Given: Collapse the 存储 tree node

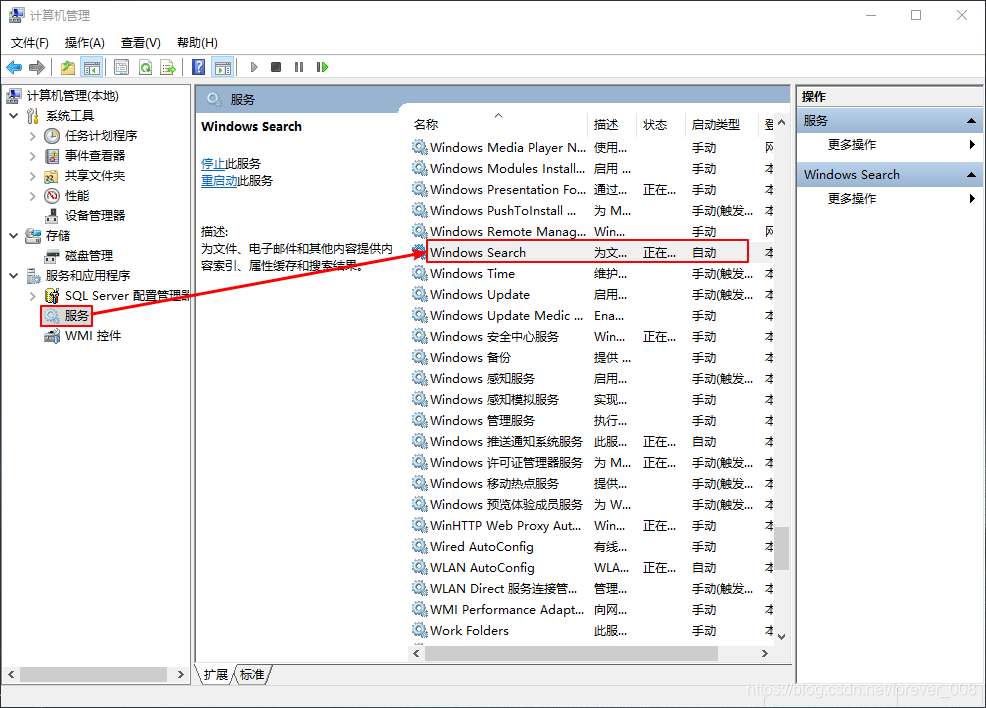Looking at the screenshot, I should click(x=14, y=236).
